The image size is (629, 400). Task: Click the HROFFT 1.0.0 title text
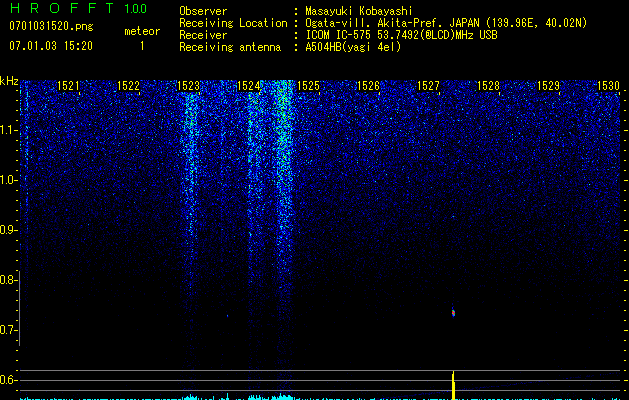79,8
